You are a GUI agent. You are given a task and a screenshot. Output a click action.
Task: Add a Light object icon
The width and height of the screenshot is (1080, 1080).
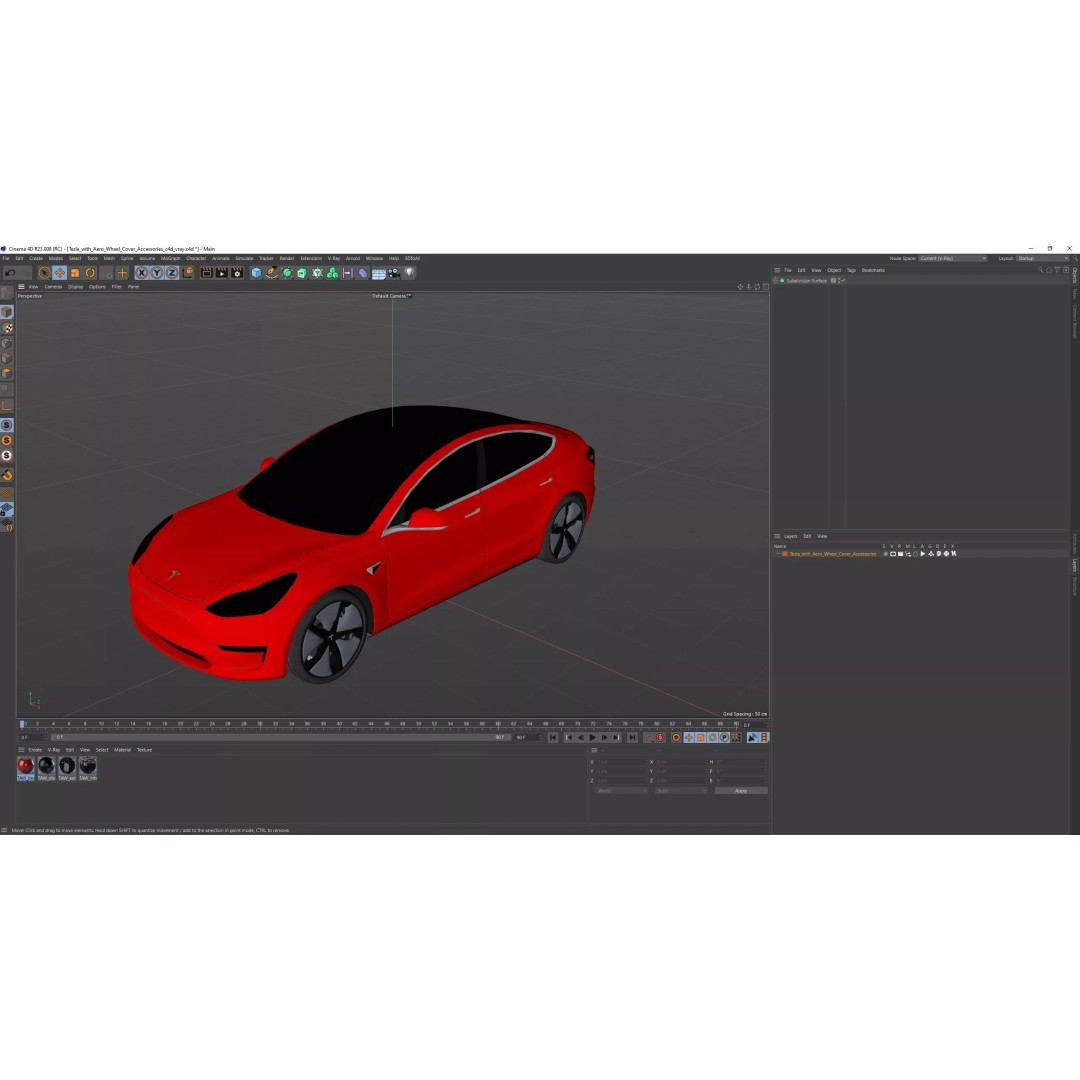(409, 273)
